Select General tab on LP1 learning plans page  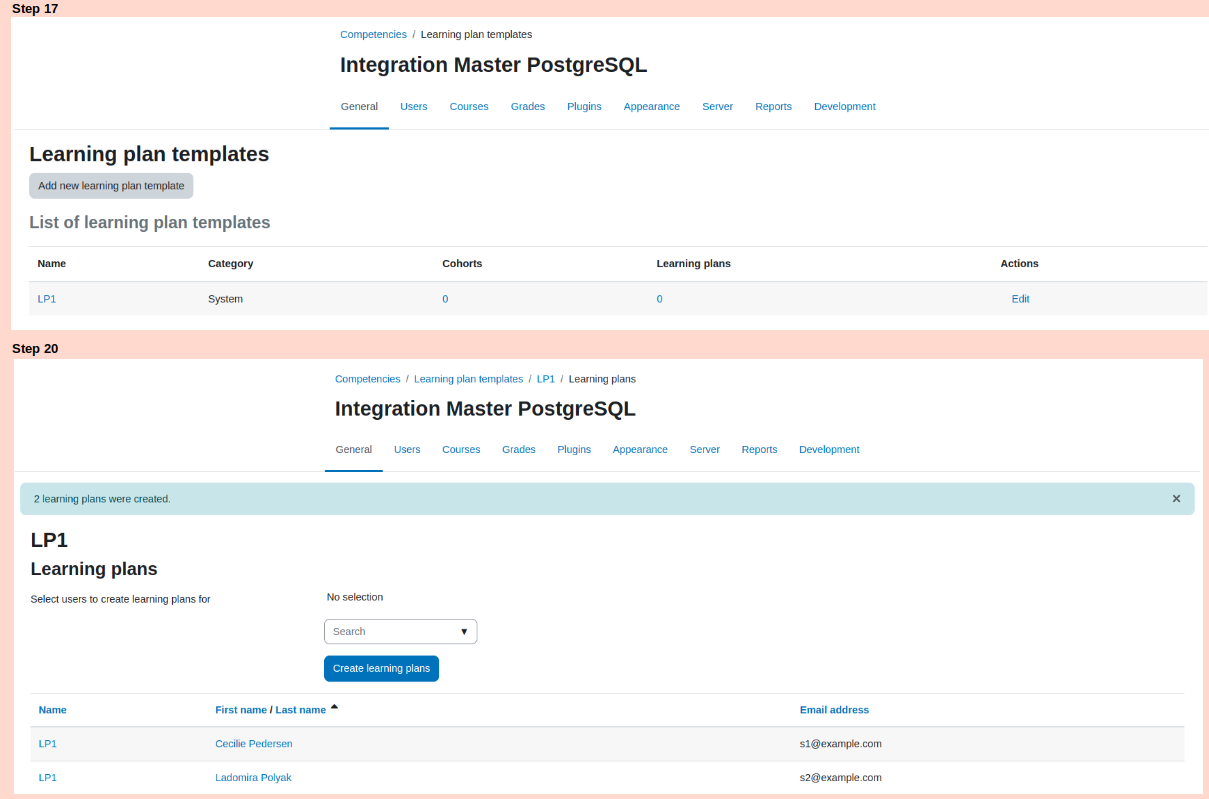(x=354, y=450)
